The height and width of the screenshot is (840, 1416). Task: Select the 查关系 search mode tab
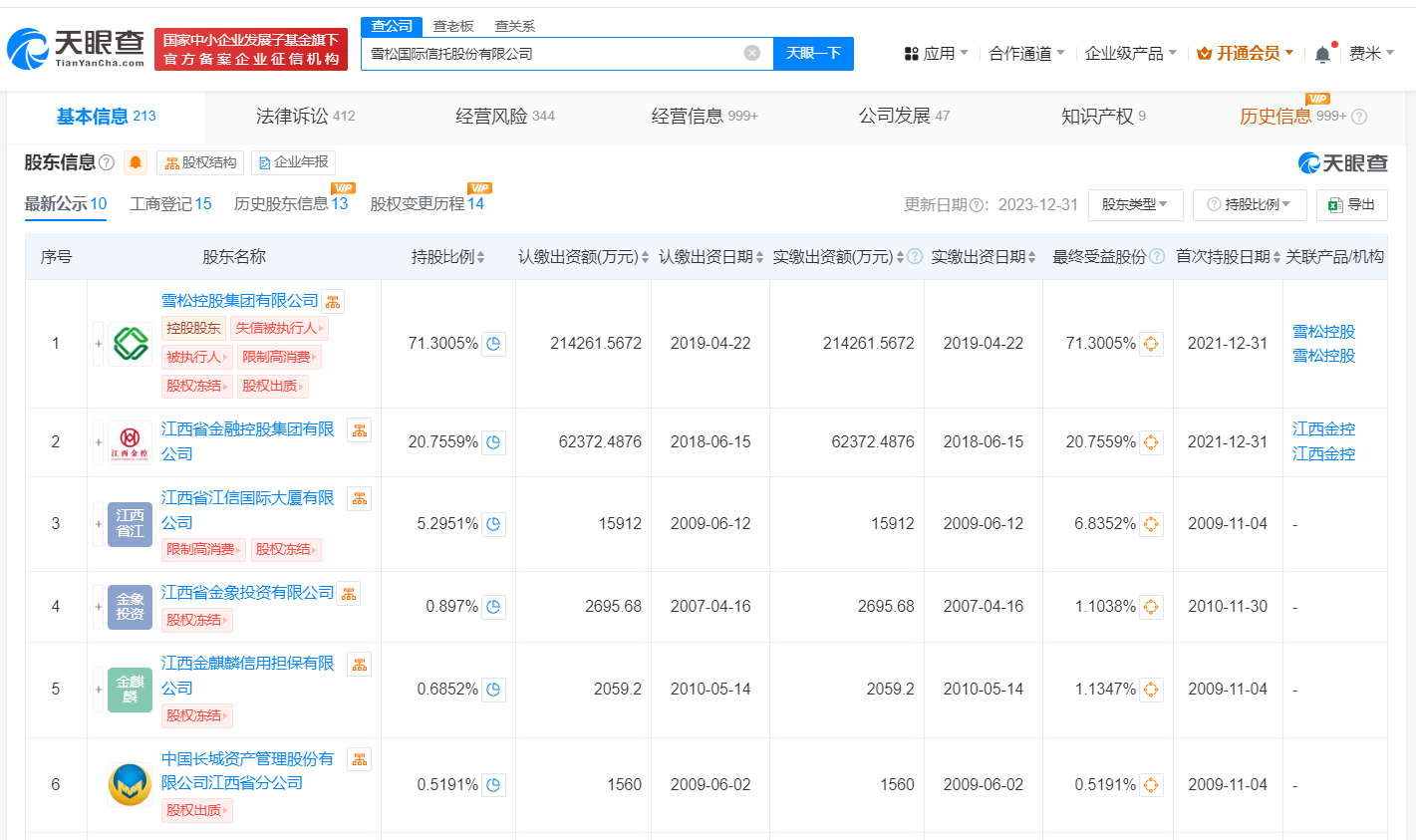pyautogui.click(x=515, y=26)
